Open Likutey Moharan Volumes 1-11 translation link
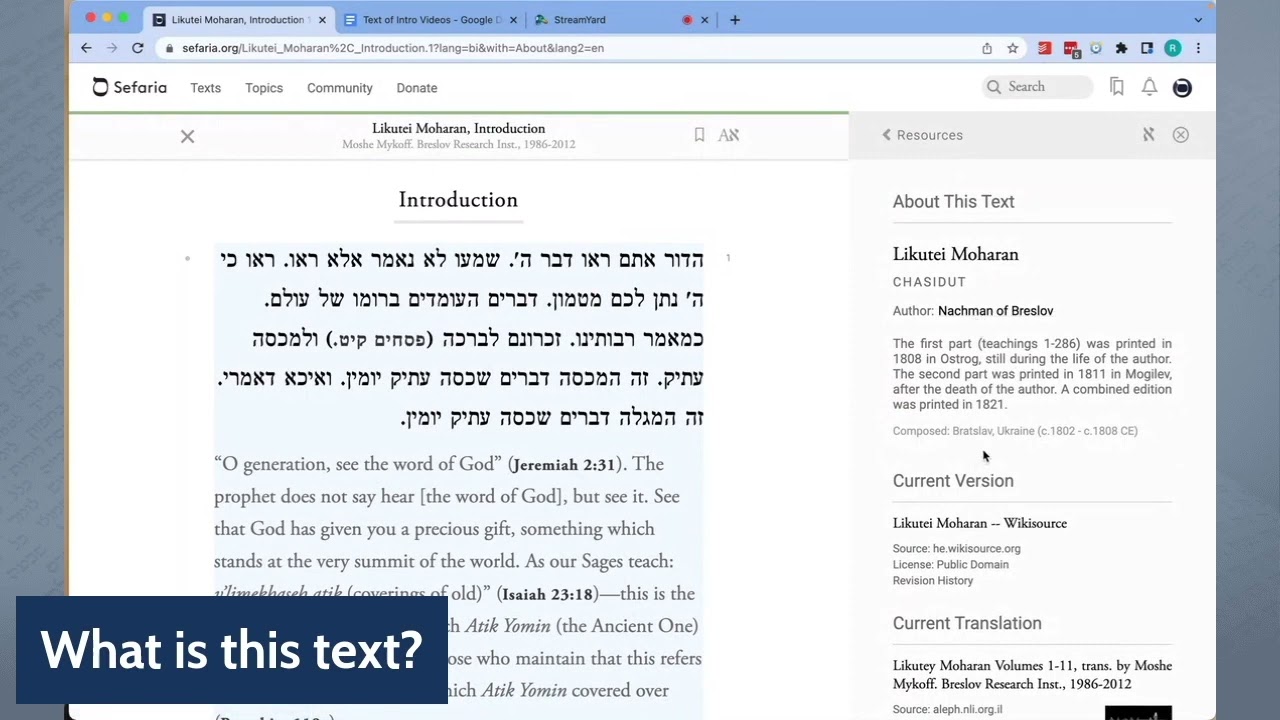The width and height of the screenshot is (1280, 720). (1032, 675)
